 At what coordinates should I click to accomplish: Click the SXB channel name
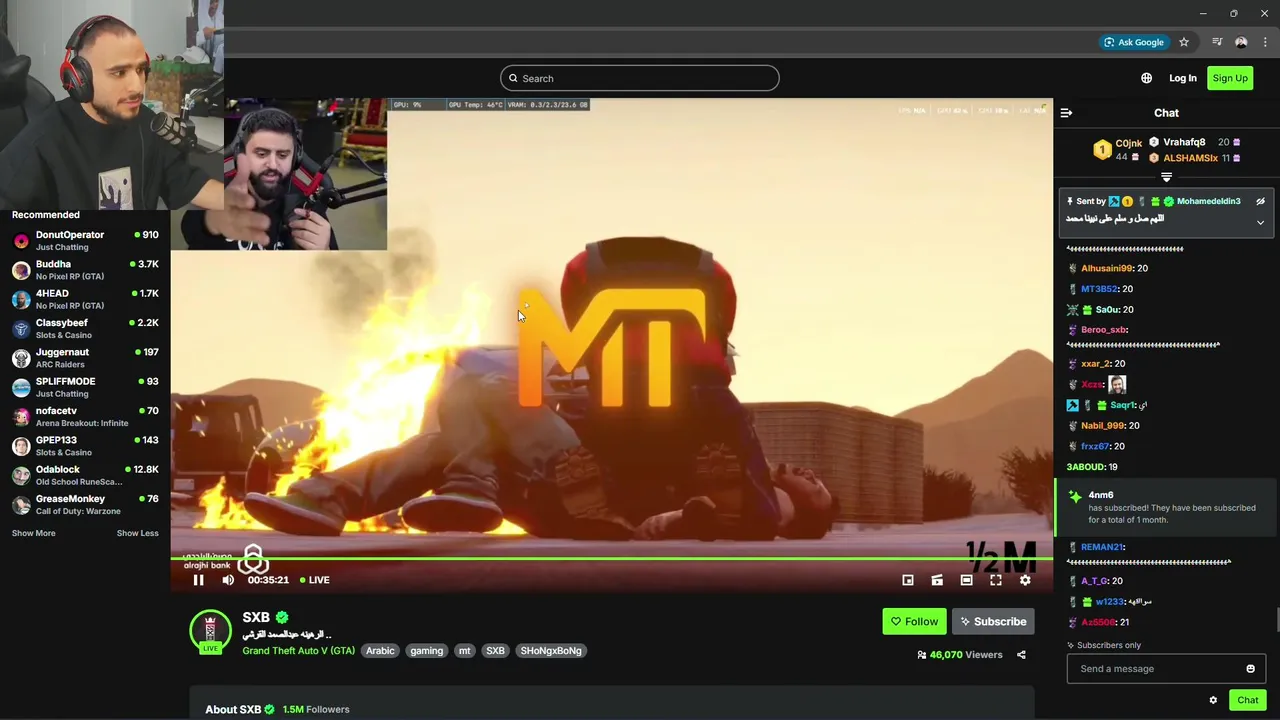[x=256, y=618]
